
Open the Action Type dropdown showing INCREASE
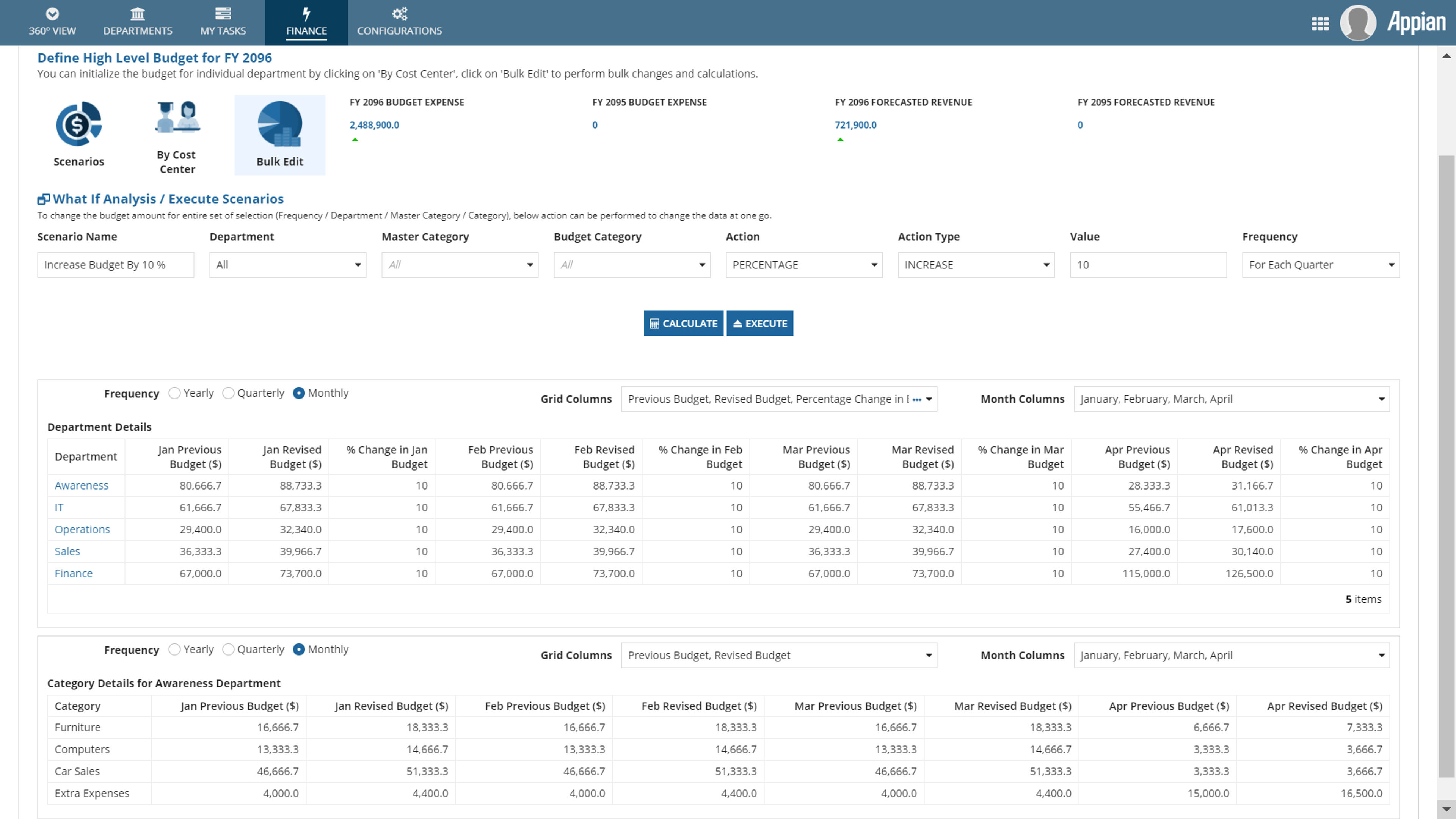pyautogui.click(x=976, y=265)
